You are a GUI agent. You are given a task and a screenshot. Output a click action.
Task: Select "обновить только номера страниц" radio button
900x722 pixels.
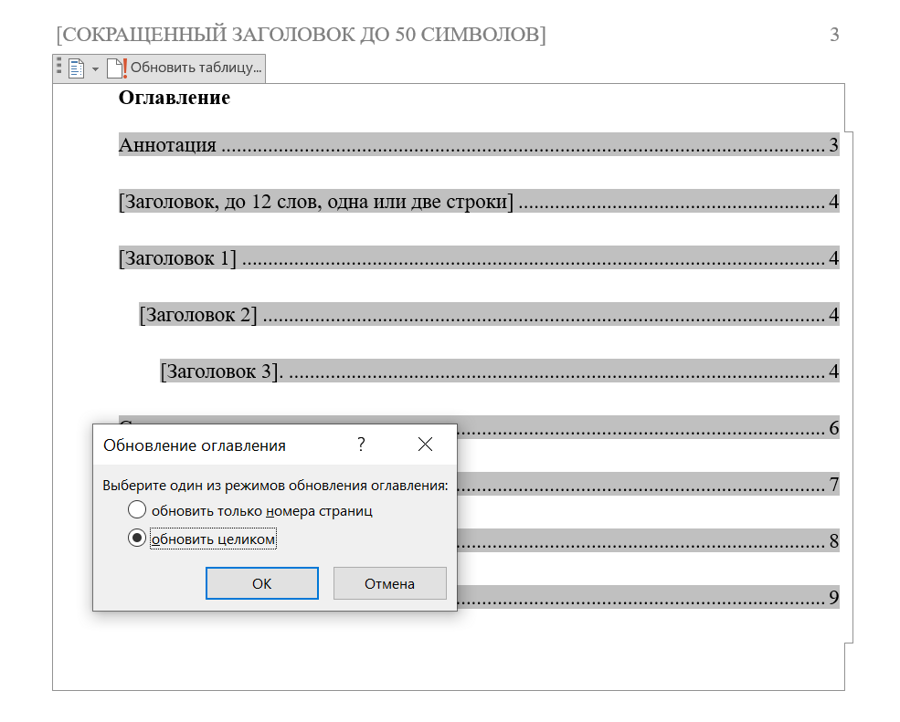tap(137, 510)
